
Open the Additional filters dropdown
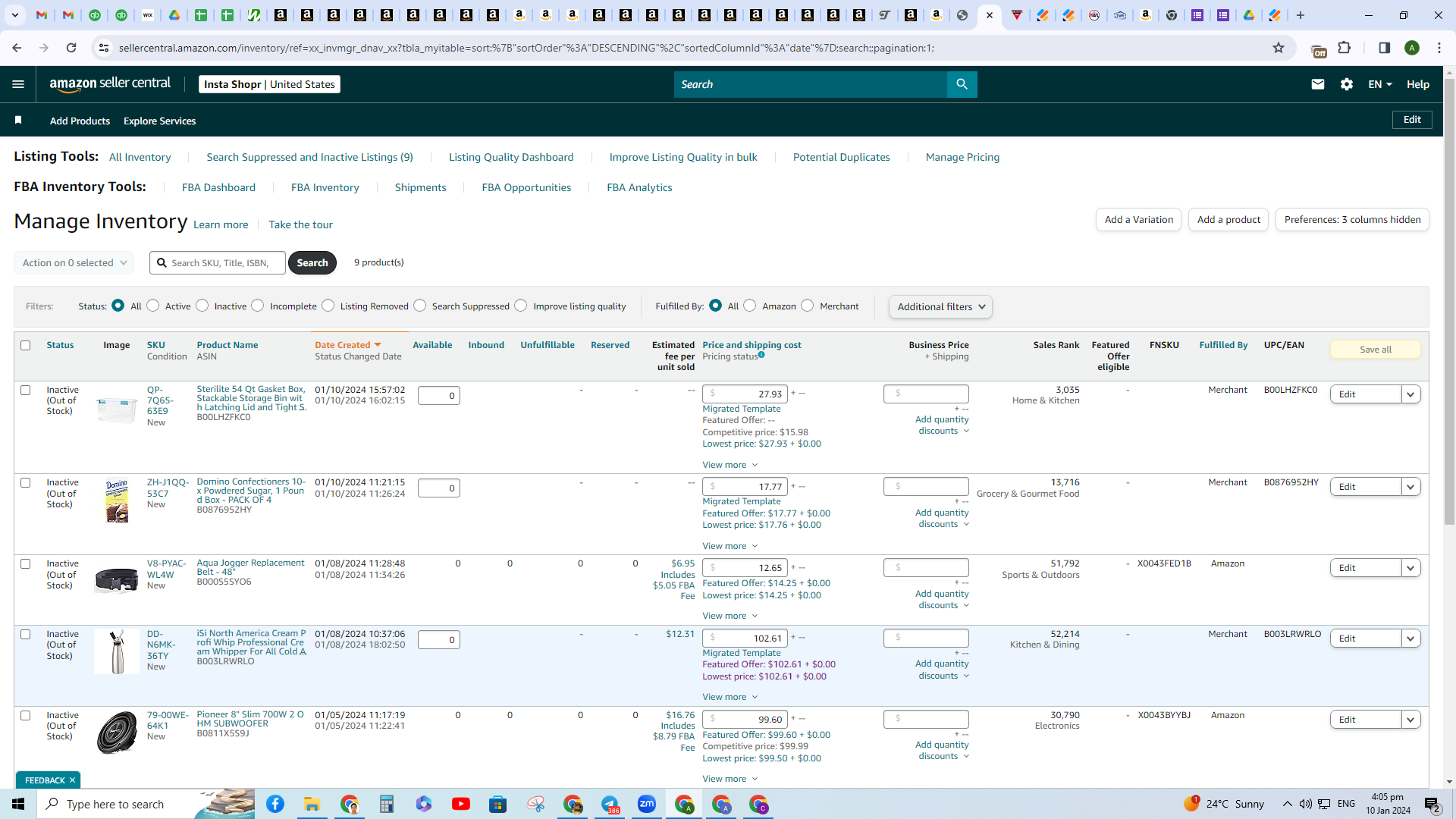(x=940, y=306)
